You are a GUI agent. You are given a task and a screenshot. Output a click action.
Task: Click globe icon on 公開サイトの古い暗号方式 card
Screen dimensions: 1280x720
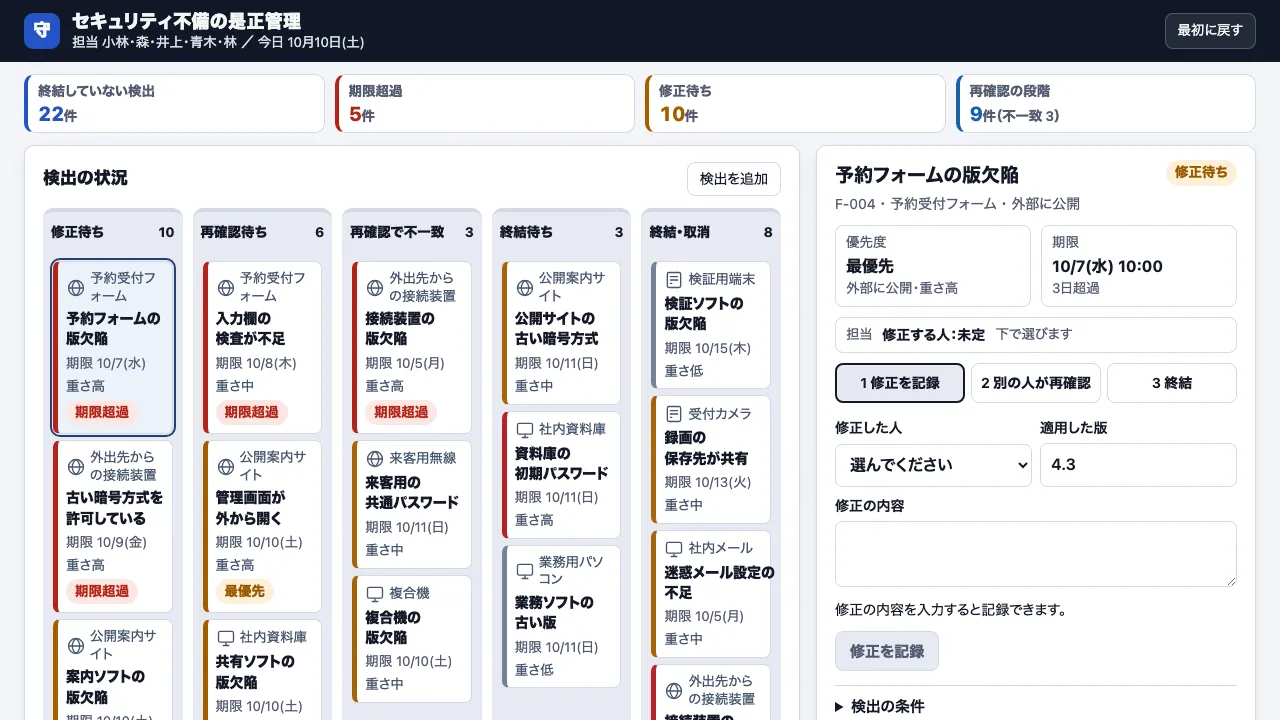(524, 288)
